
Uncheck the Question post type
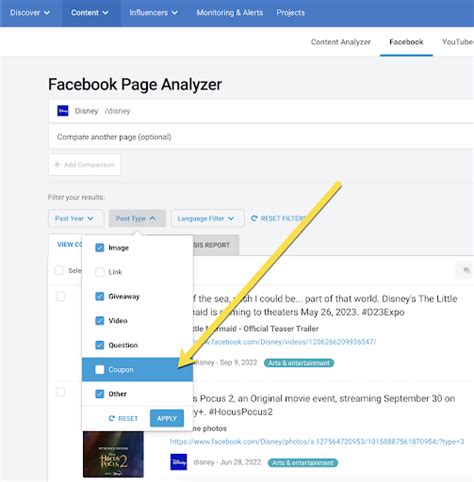pos(100,345)
